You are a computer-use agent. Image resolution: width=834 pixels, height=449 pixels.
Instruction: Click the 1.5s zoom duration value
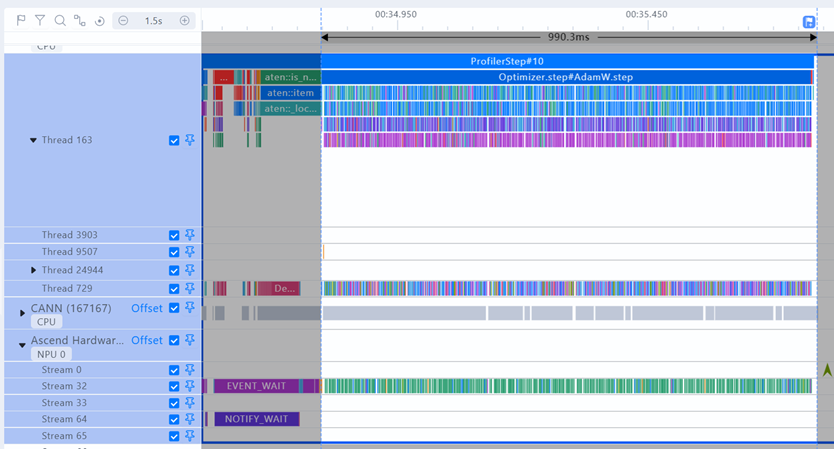(x=154, y=21)
